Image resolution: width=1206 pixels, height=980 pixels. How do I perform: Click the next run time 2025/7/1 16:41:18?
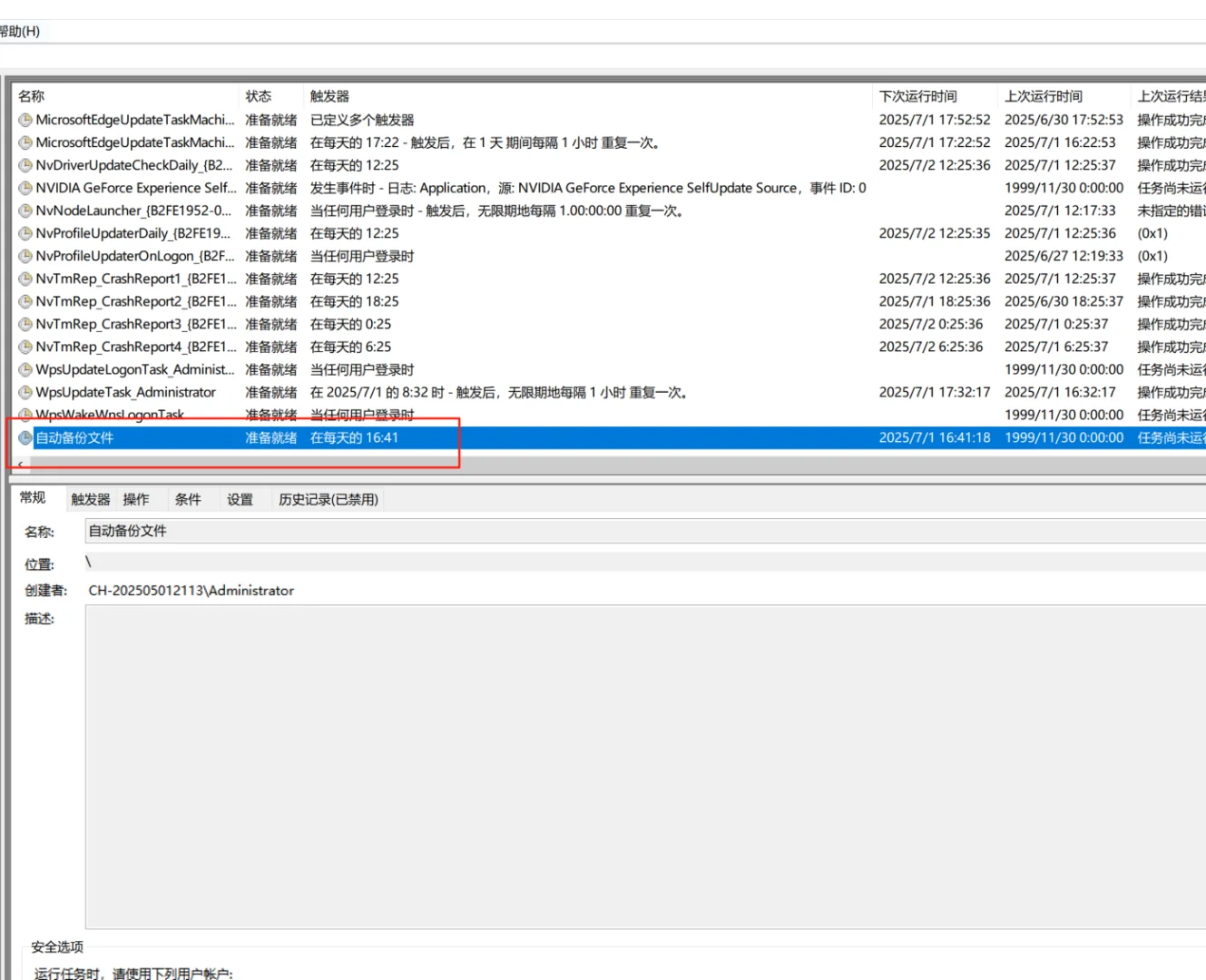pyautogui.click(x=935, y=437)
